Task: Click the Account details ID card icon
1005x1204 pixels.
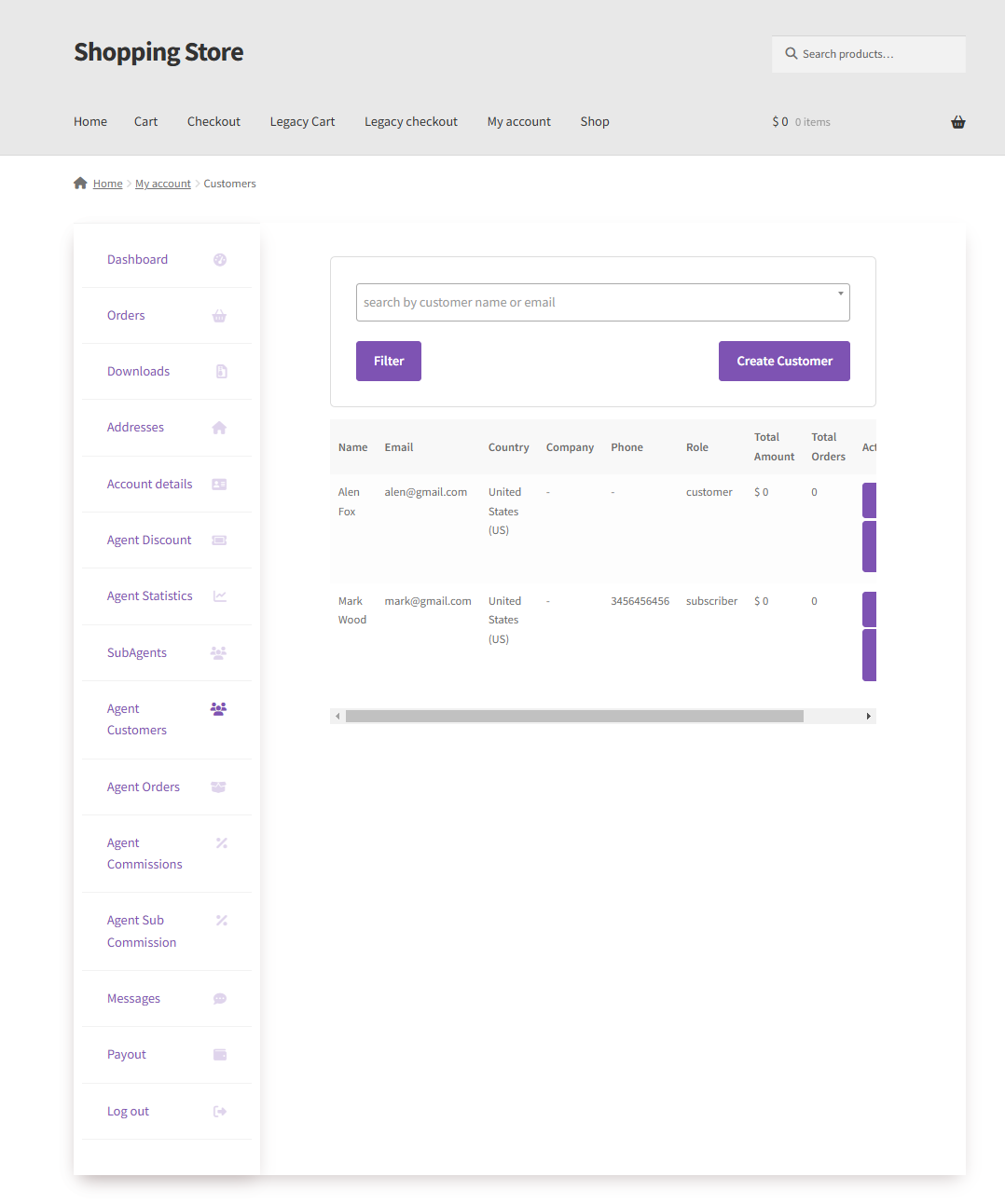Action: tap(220, 485)
